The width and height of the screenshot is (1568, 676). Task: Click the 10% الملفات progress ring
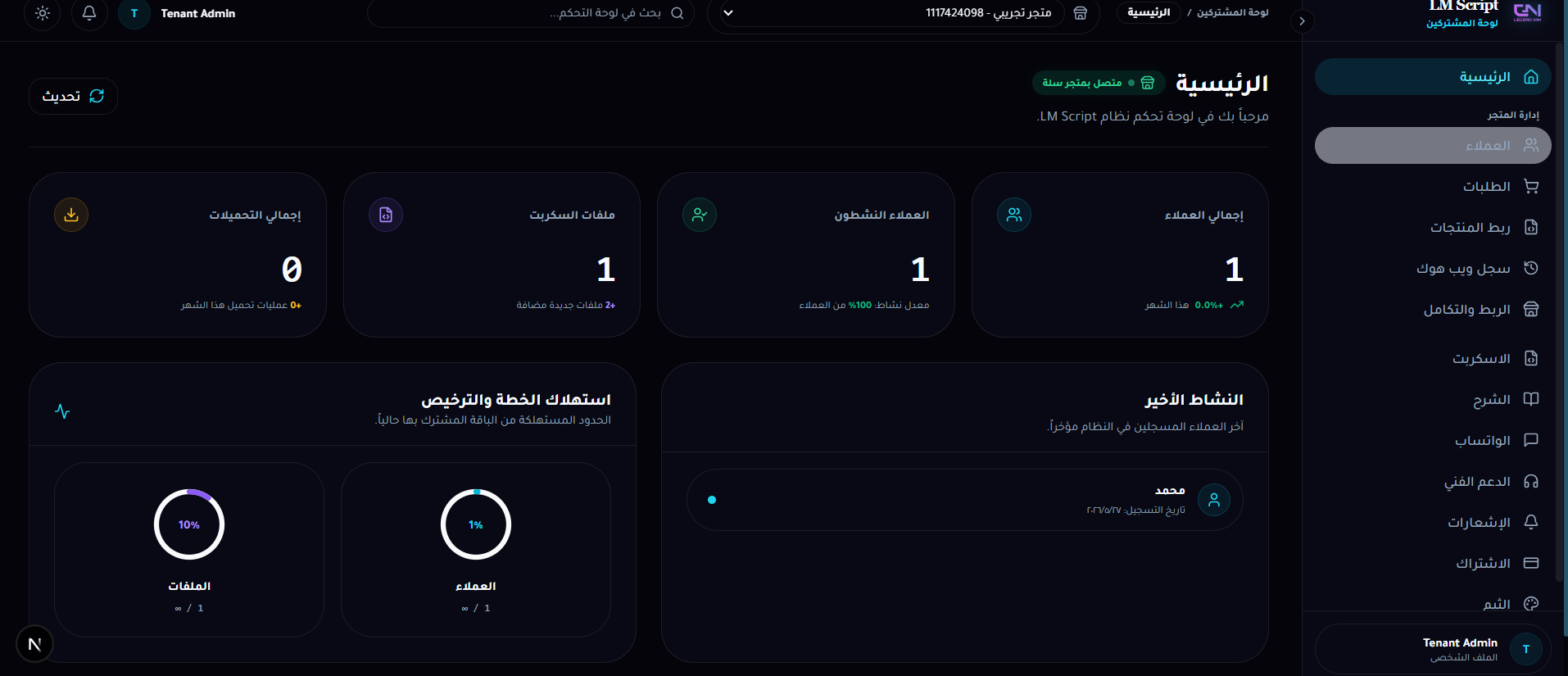pos(189,524)
